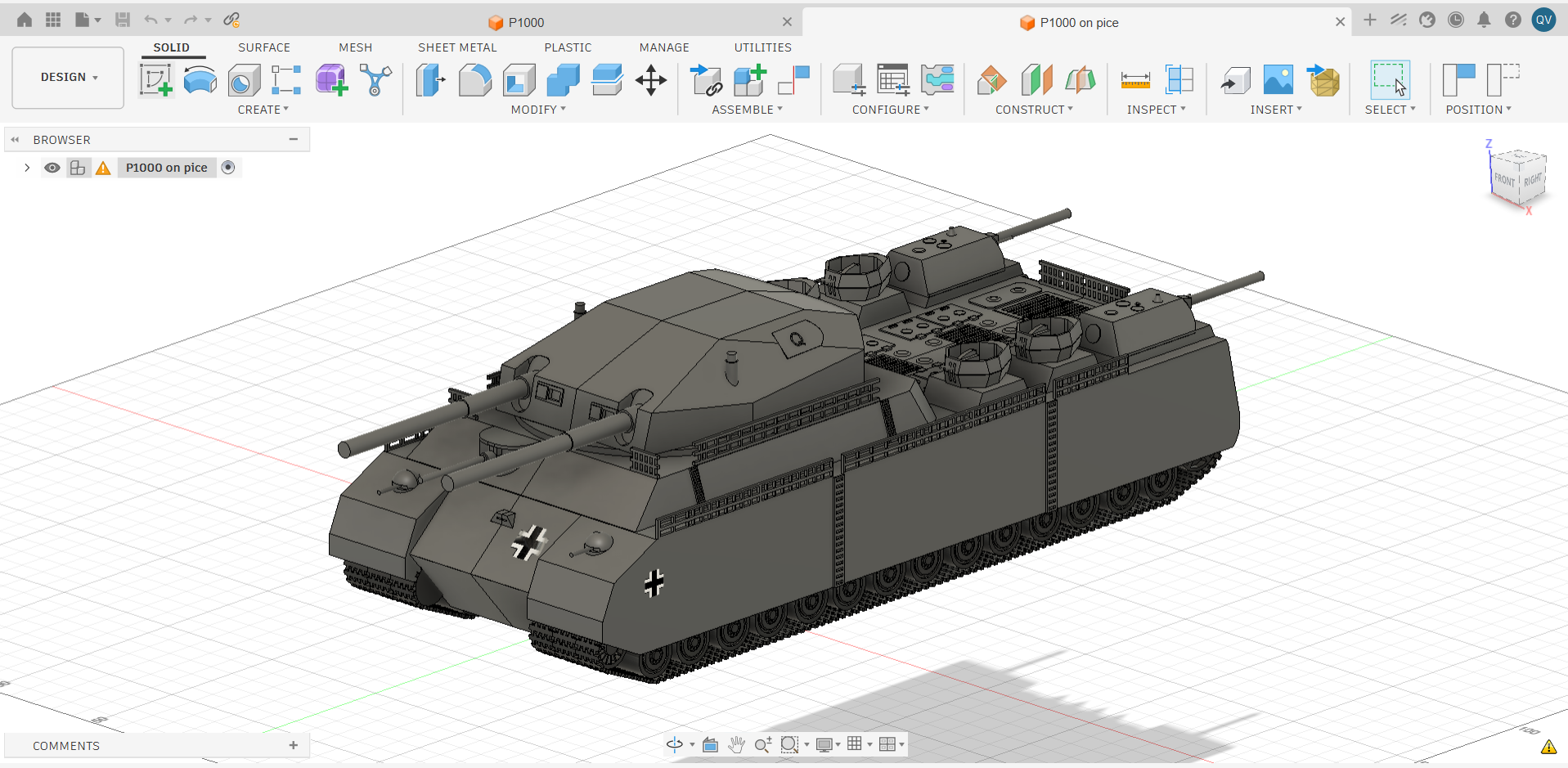Click the Job Status clock icon

tap(1456, 20)
